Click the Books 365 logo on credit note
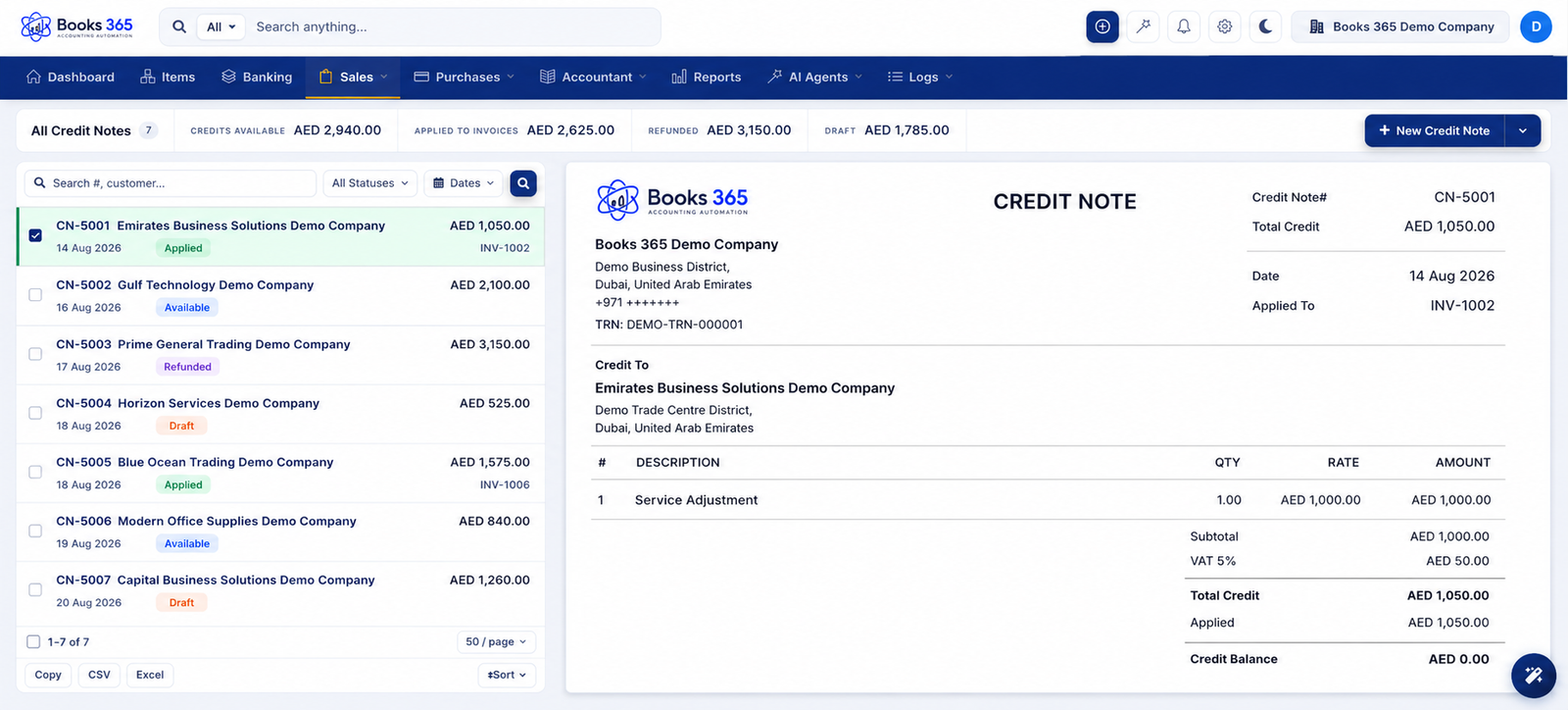This screenshot has height=710, width=1568. tap(672, 200)
